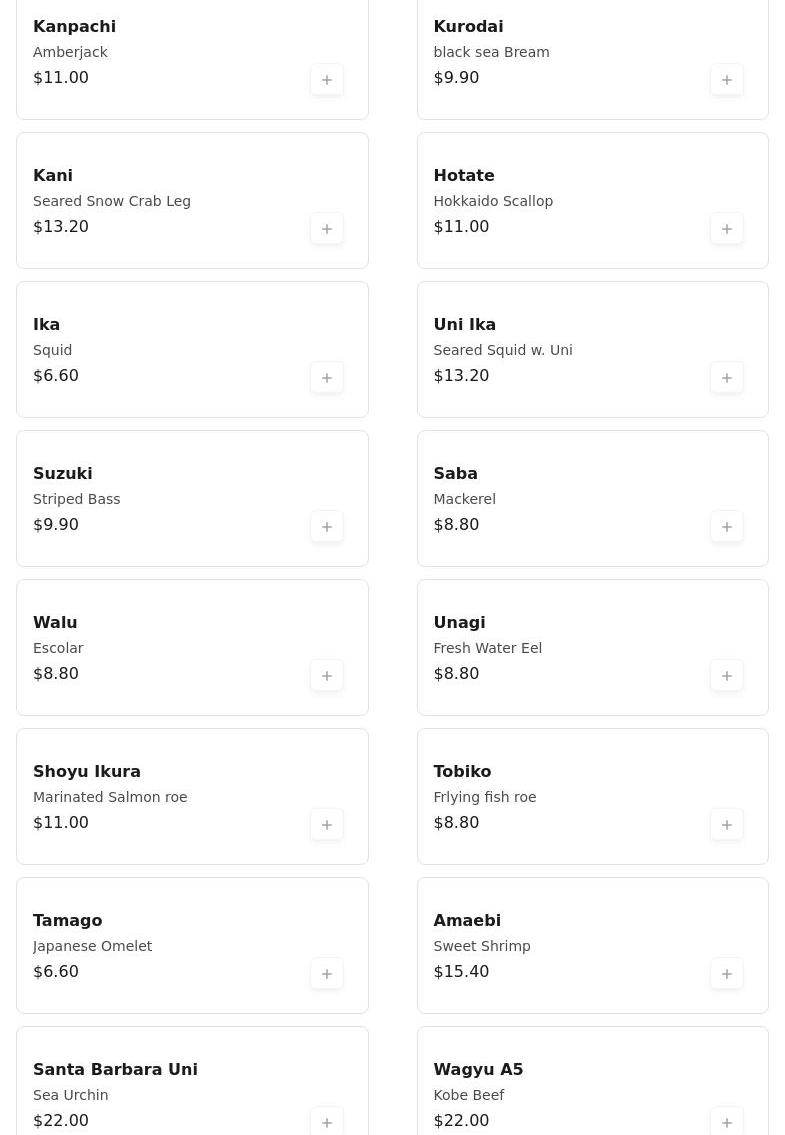Viewport: 785px width, 1135px height.
Task: Add Santa Barbara Uni to the order
Action: (x=327, y=1122)
